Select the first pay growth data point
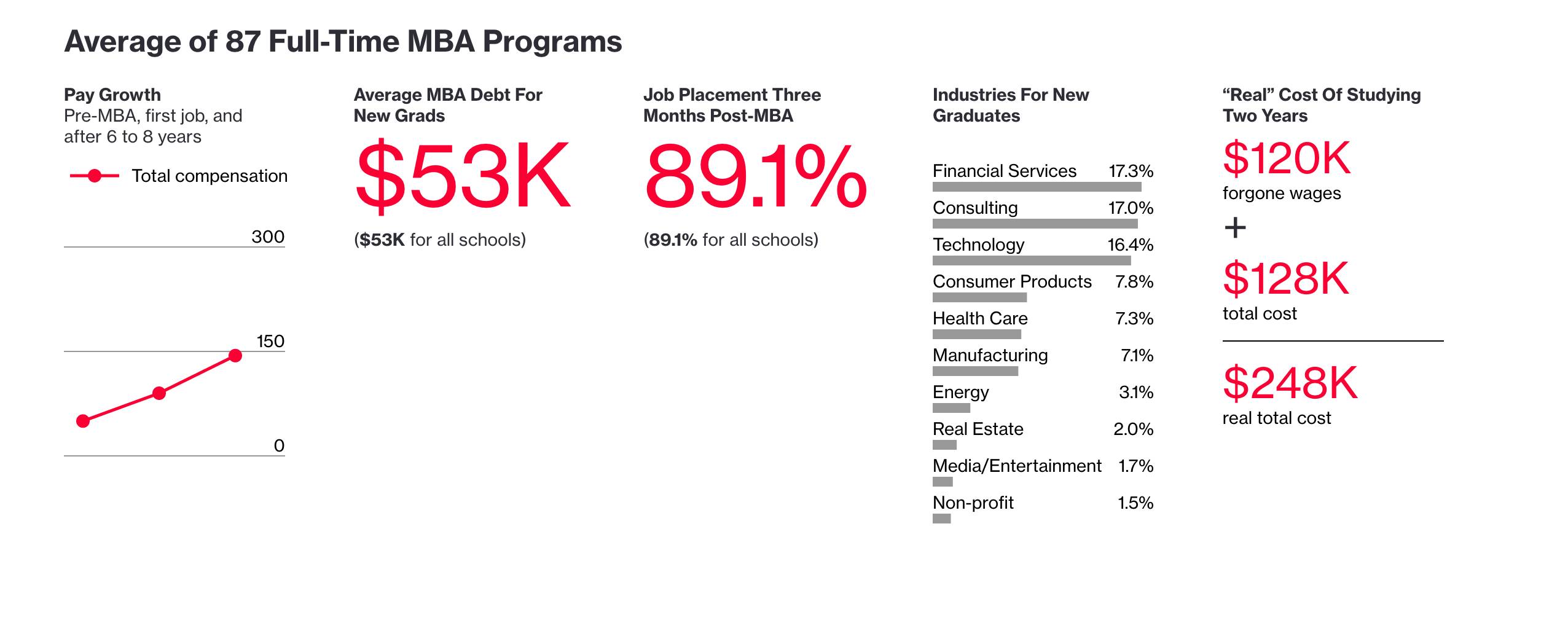Viewport: 1568px width, 623px height. (x=83, y=421)
